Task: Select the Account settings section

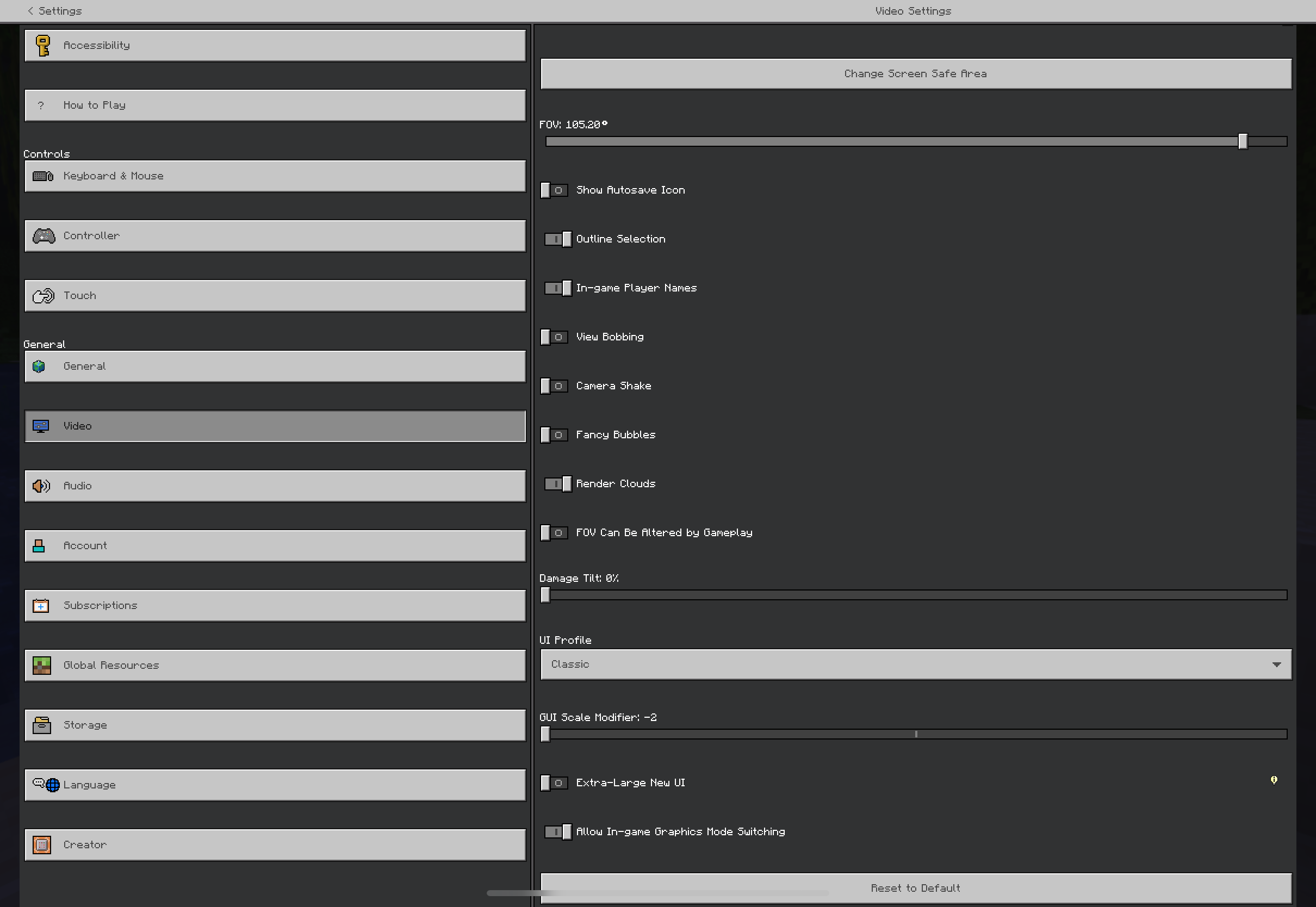Action: pos(275,545)
